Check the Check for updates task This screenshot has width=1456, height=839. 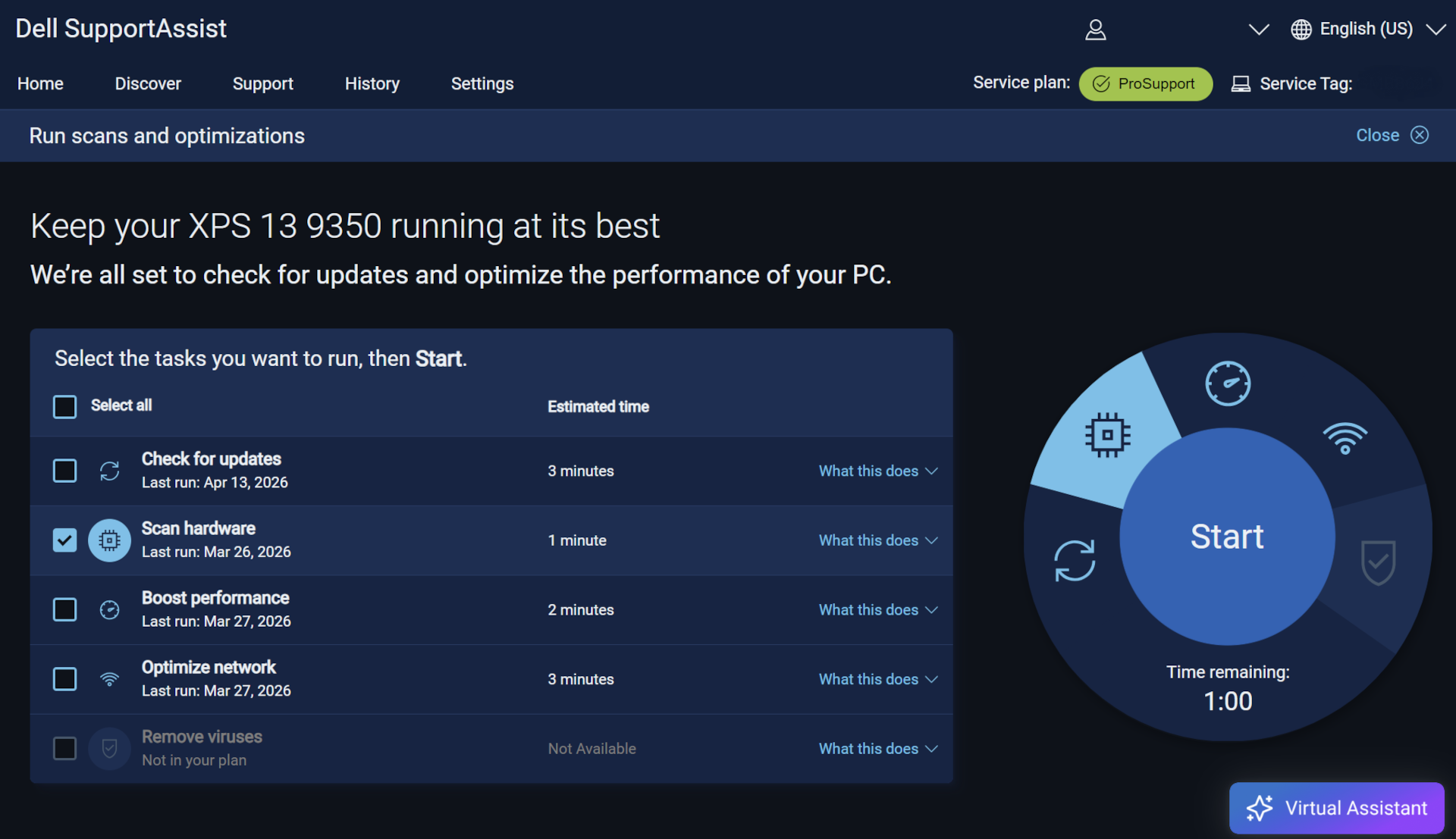pos(65,470)
